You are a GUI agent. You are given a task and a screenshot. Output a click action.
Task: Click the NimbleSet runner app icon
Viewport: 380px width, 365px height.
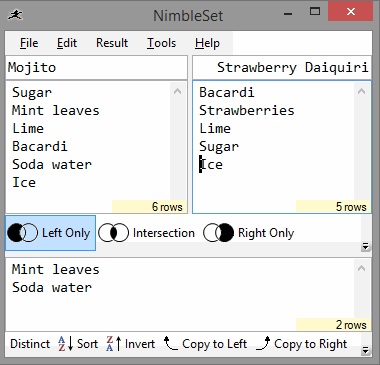coord(15,15)
